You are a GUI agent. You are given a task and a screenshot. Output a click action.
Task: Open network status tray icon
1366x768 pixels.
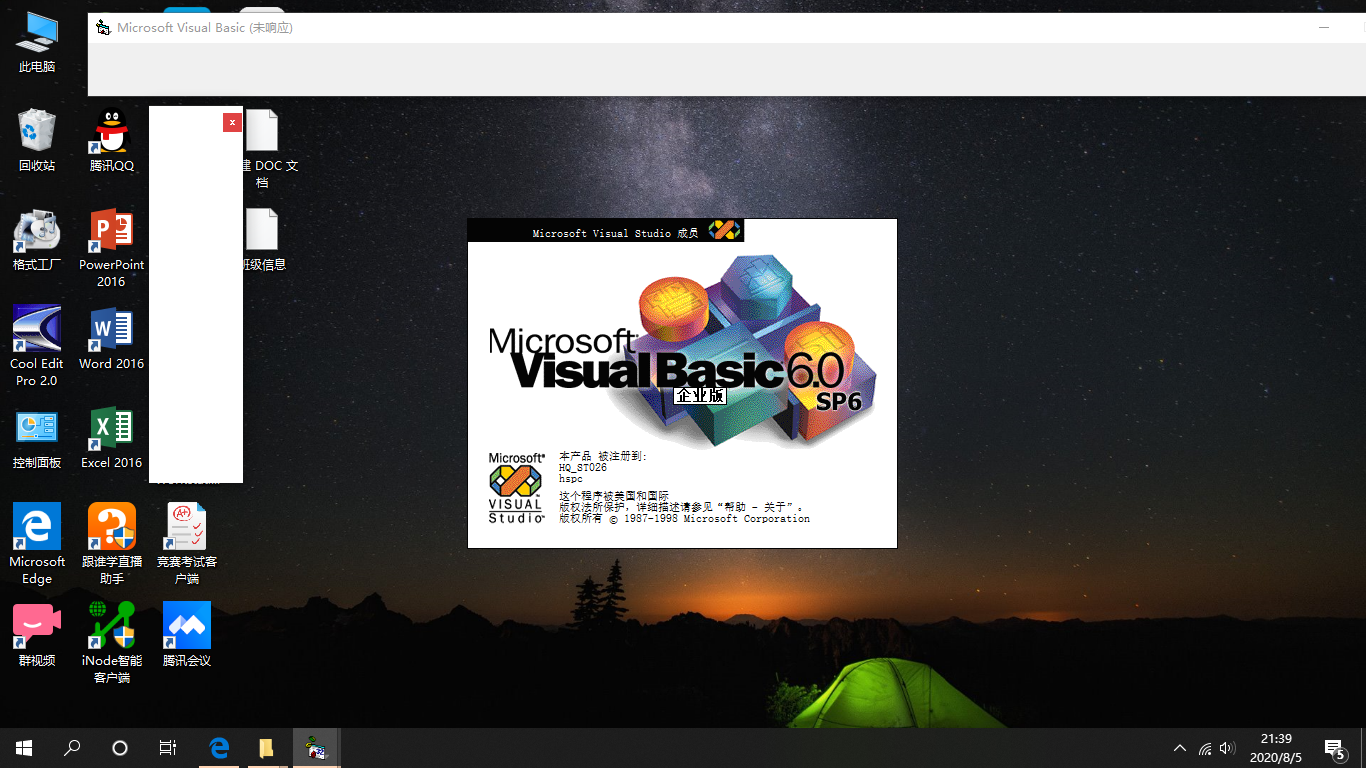coord(1205,748)
